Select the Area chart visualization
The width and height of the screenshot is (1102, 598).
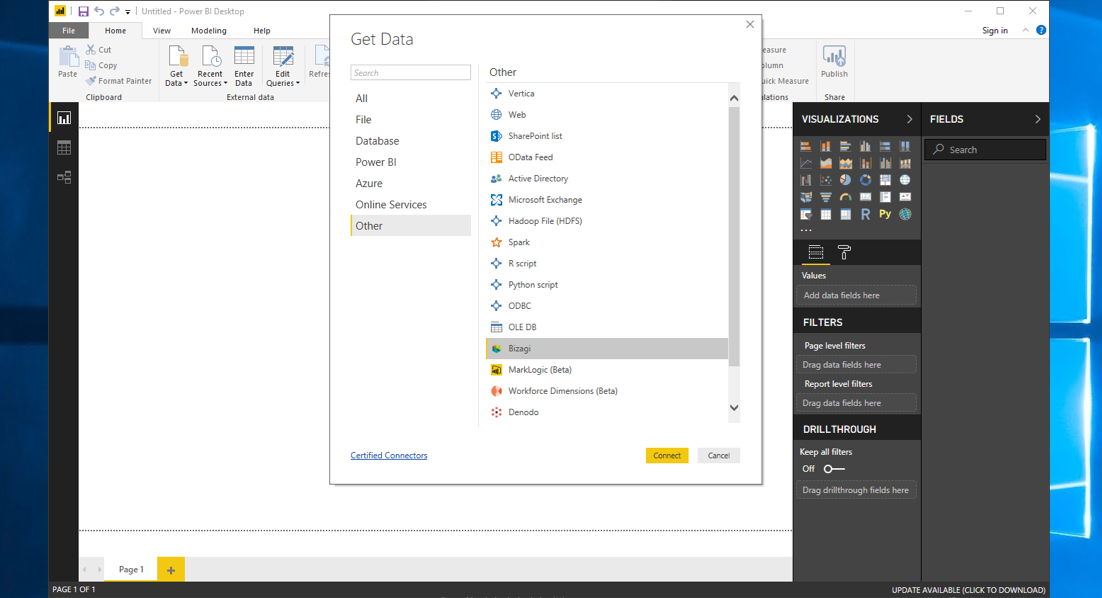point(826,163)
